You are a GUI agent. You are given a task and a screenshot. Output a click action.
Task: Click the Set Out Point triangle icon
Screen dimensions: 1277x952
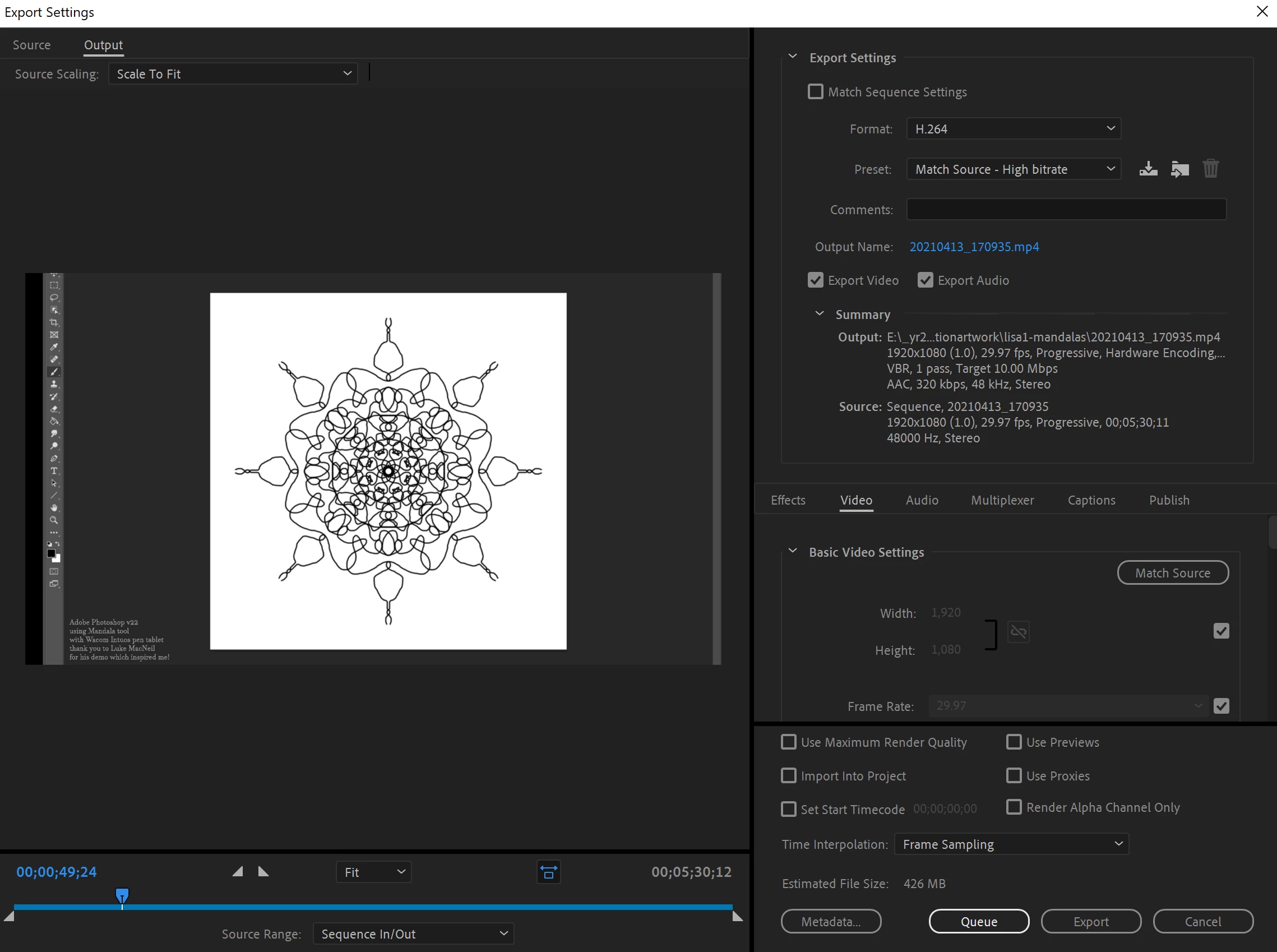pyautogui.click(x=263, y=871)
